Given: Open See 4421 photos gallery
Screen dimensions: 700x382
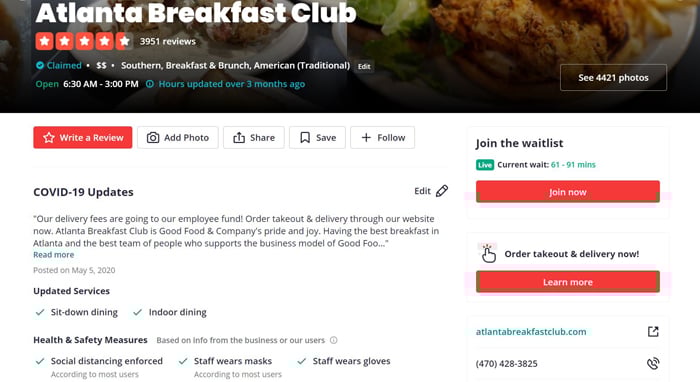Looking at the screenshot, I should coord(613,78).
